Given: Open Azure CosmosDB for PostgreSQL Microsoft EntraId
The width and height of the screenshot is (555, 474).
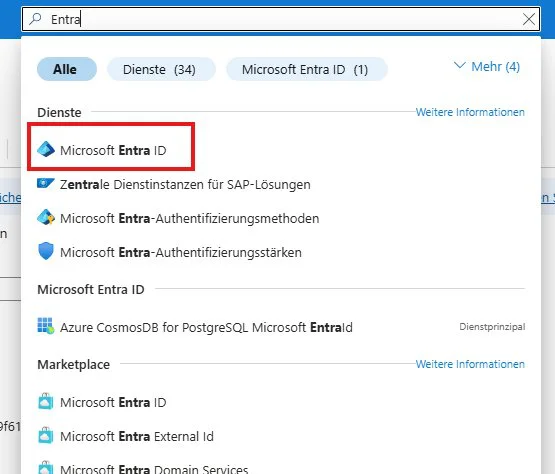Looking at the screenshot, I should (206, 327).
